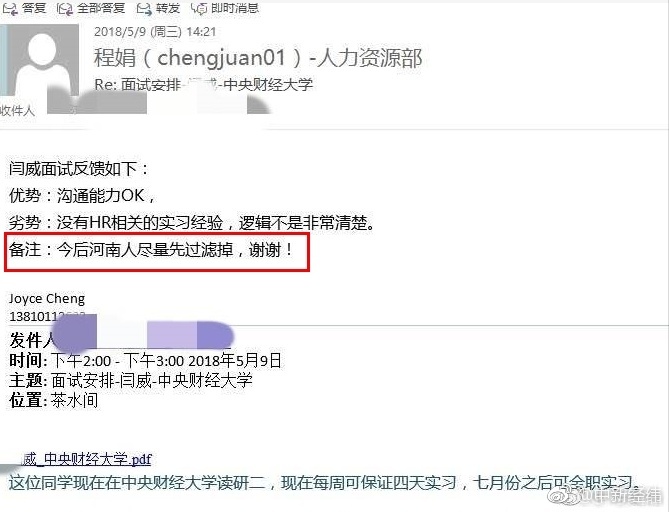Select the 答复 text label
The width and height of the screenshot is (669, 512).
coord(34,8)
